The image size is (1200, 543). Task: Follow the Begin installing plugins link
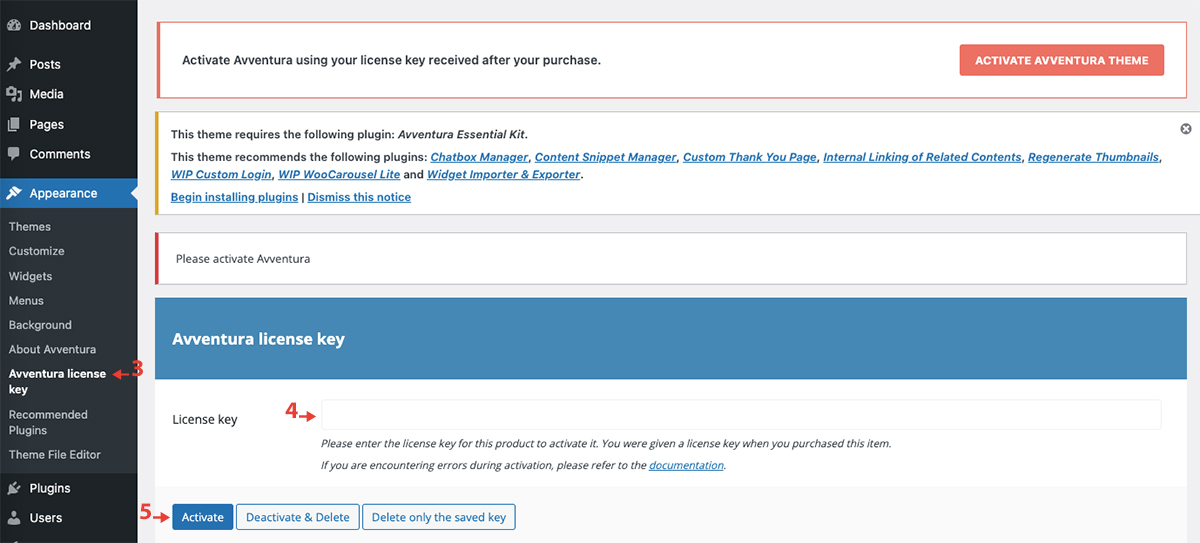coord(234,197)
